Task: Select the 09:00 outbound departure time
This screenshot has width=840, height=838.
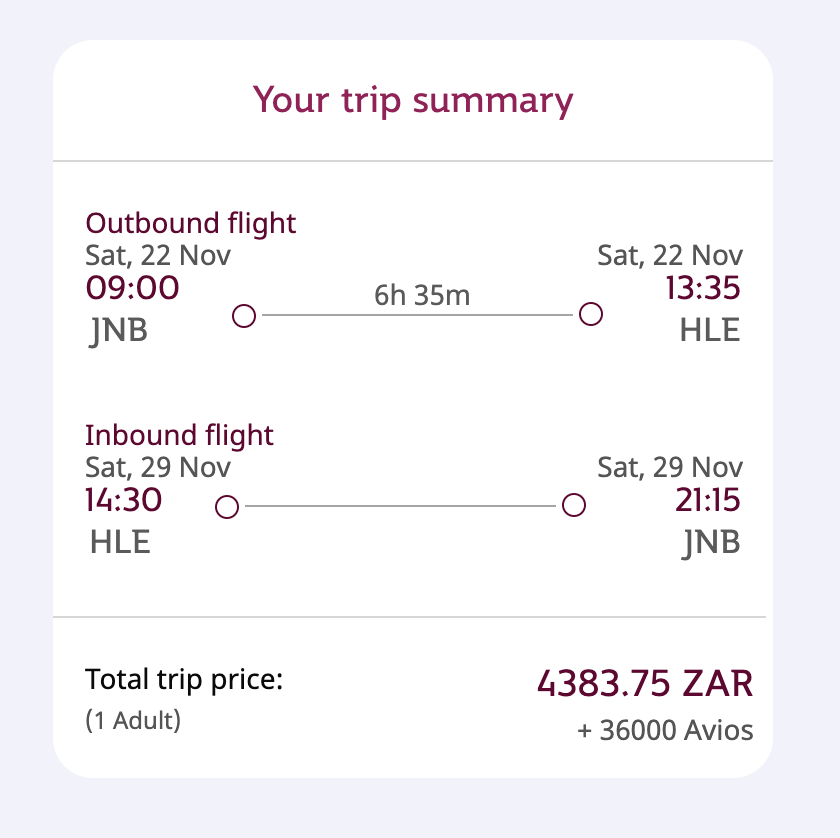Action: click(131, 288)
